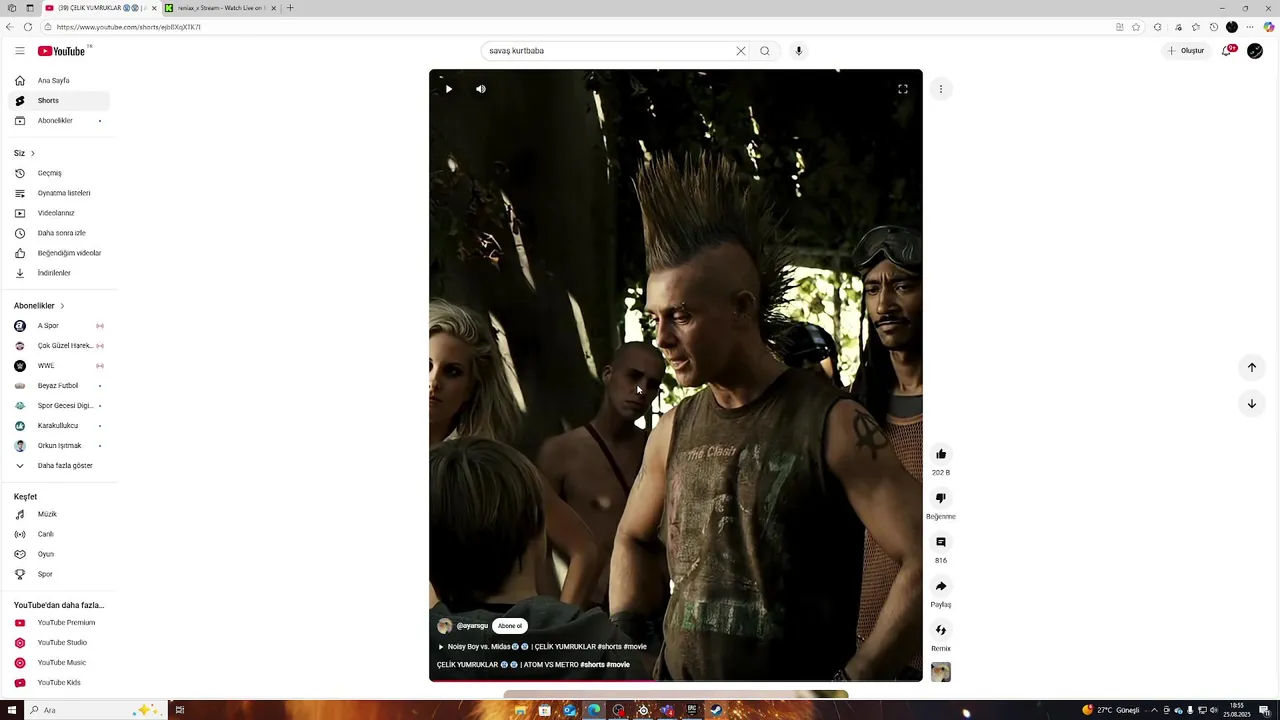The height and width of the screenshot is (720, 1280).
Task: Remix this Short
Action: [941, 630]
